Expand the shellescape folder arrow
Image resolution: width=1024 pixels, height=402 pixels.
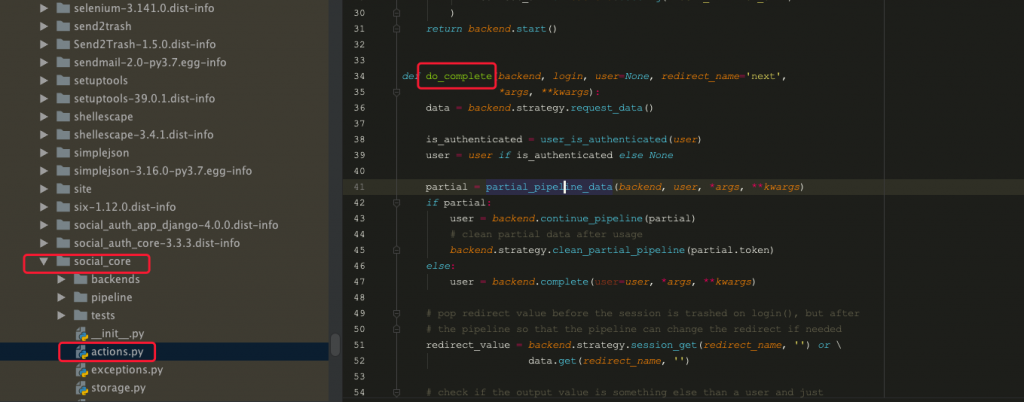point(43,116)
